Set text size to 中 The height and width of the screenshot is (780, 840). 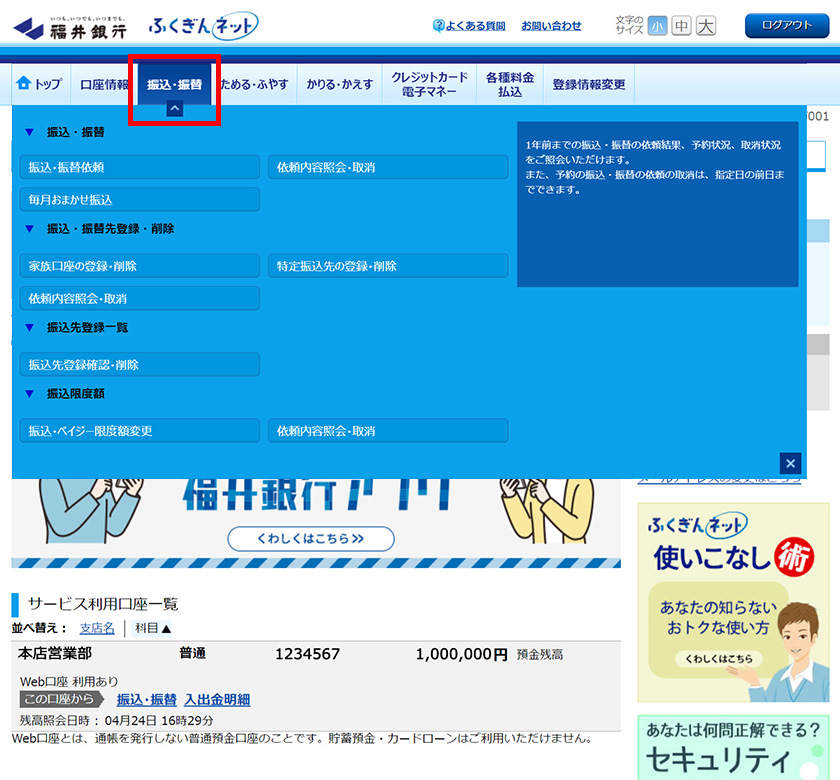(x=681, y=25)
